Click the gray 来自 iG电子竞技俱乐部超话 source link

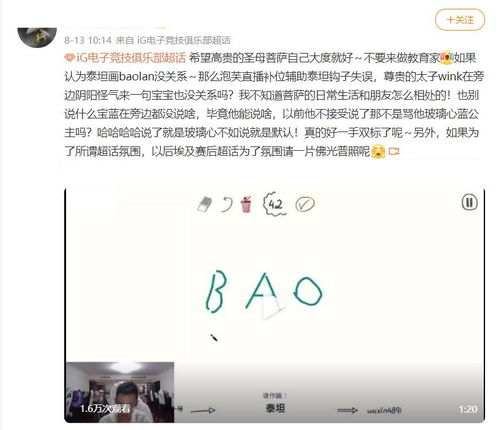point(173,40)
